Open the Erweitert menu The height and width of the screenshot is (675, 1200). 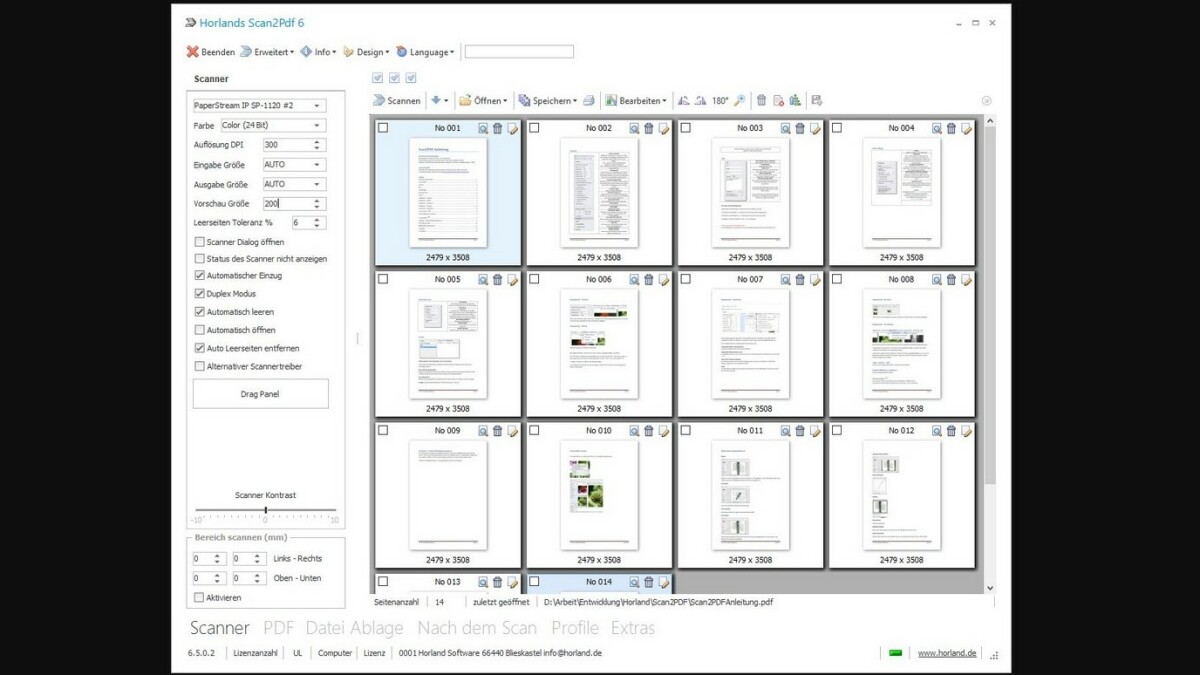pyautogui.click(x=267, y=52)
